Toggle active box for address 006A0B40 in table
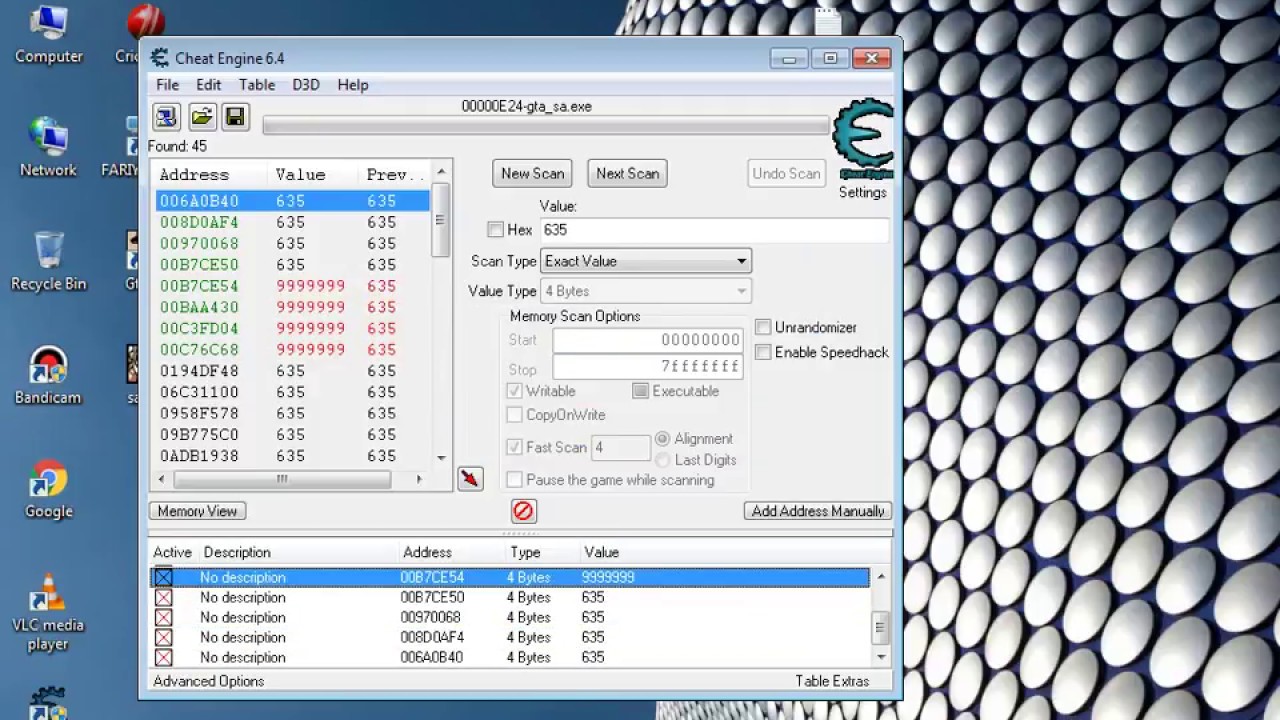The width and height of the screenshot is (1280, 720). coord(163,657)
